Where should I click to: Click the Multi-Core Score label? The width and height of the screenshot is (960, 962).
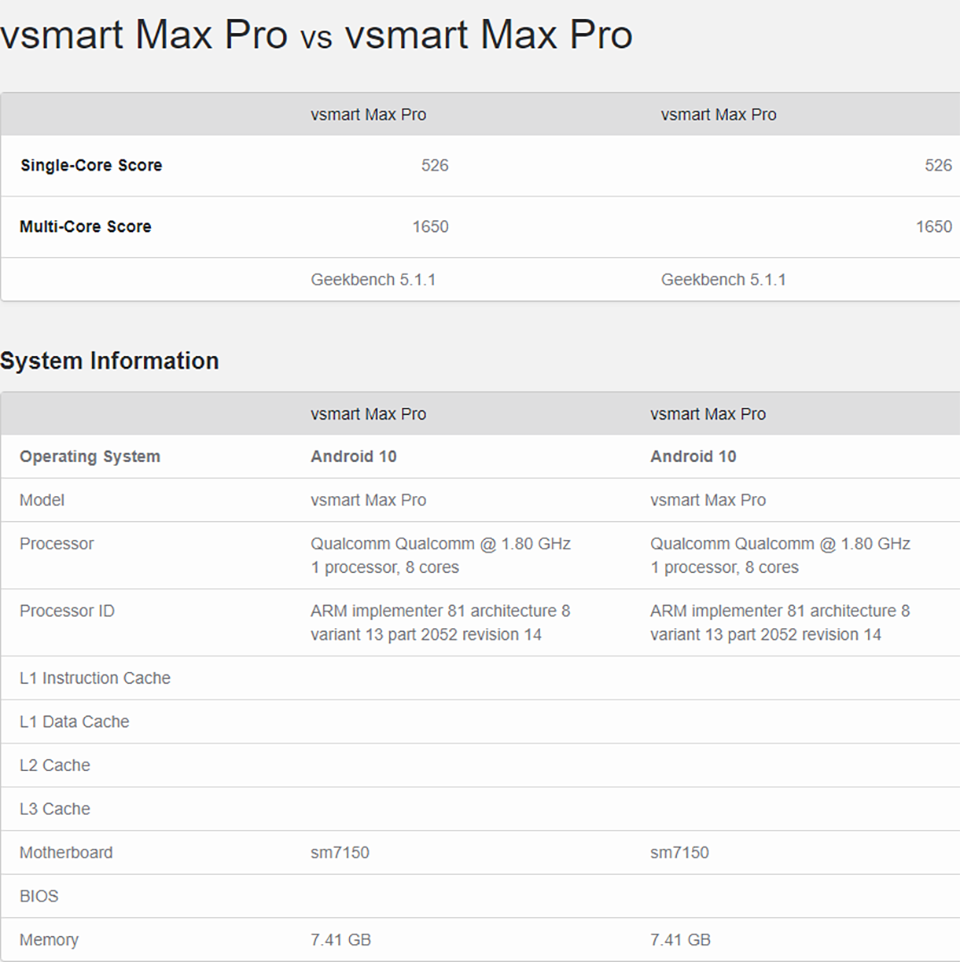click(x=85, y=226)
